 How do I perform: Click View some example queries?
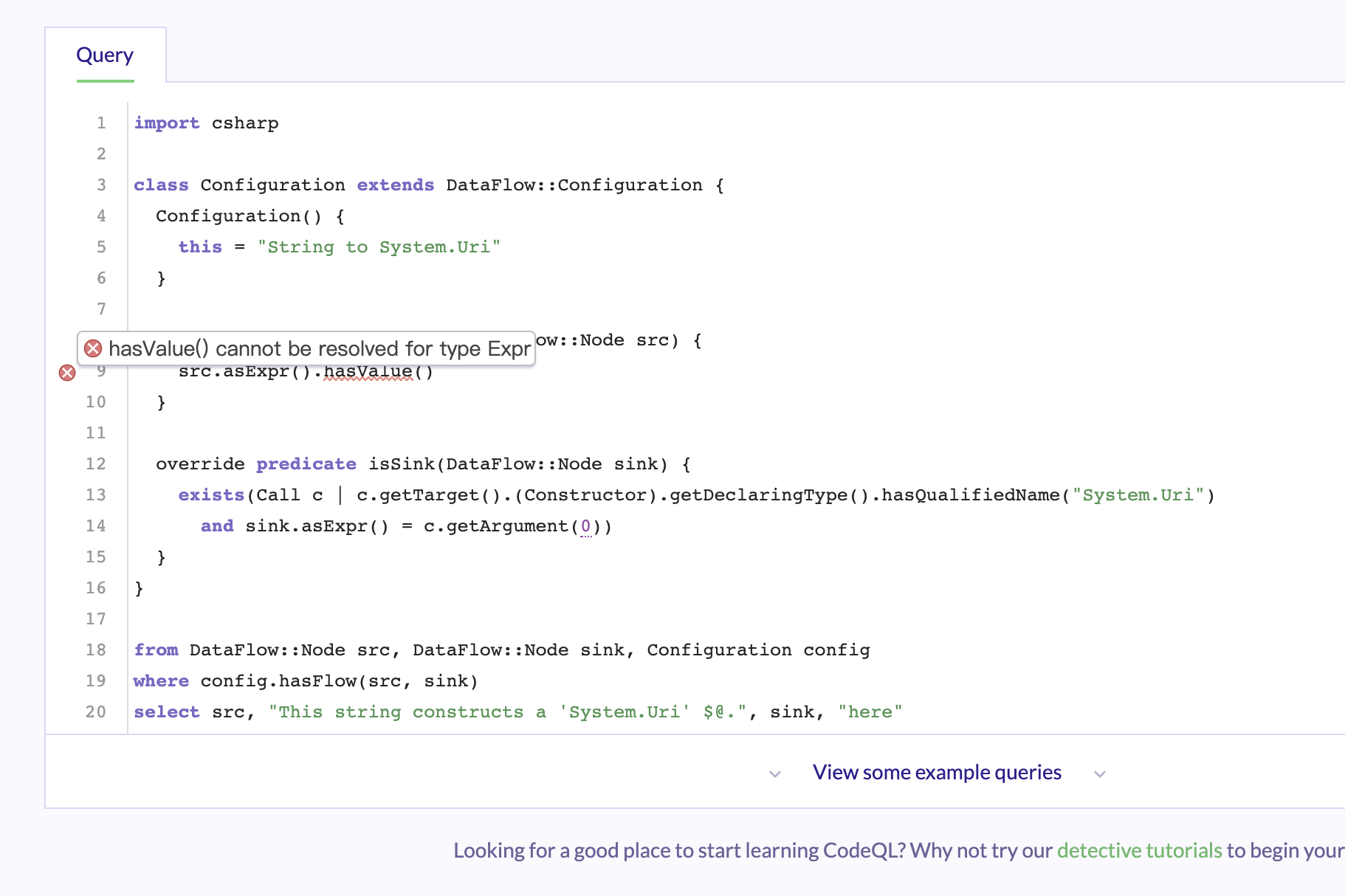(936, 772)
